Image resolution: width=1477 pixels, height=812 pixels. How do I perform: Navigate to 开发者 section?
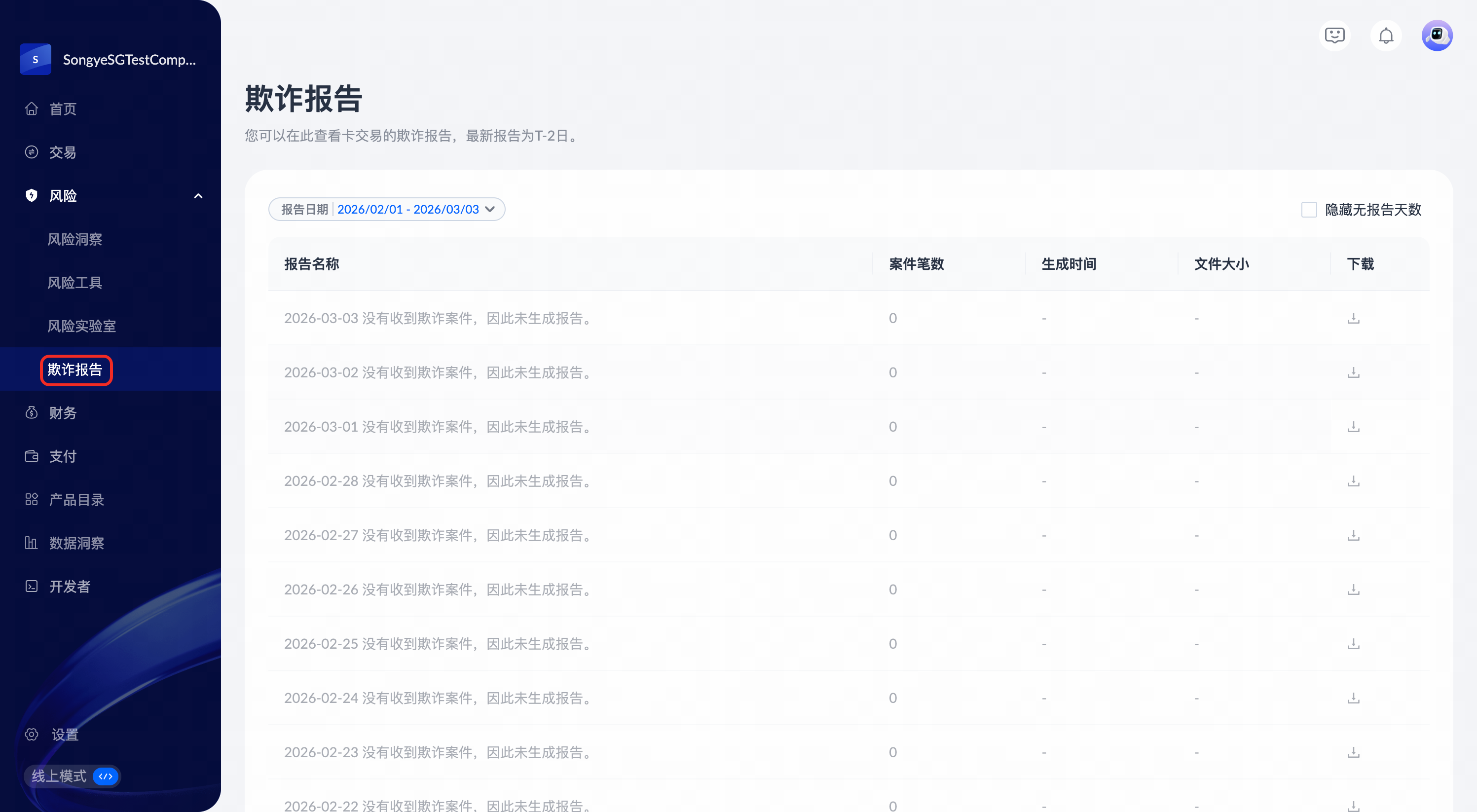click(x=70, y=587)
